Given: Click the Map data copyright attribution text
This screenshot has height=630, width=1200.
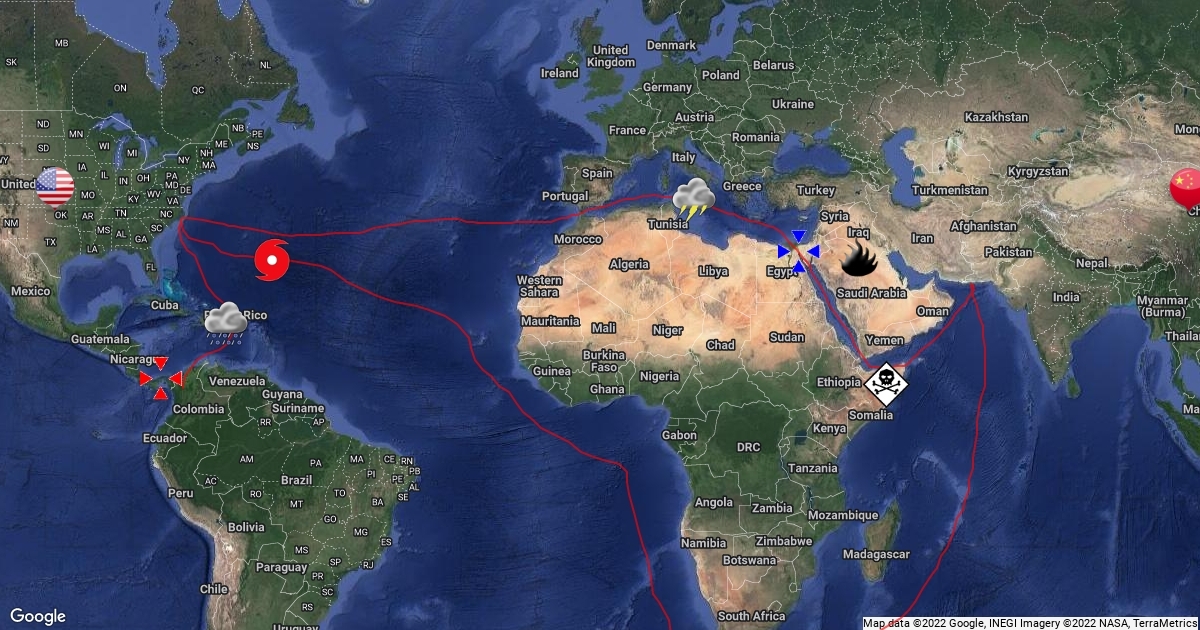Looking at the screenshot, I should click(1030, 623).
